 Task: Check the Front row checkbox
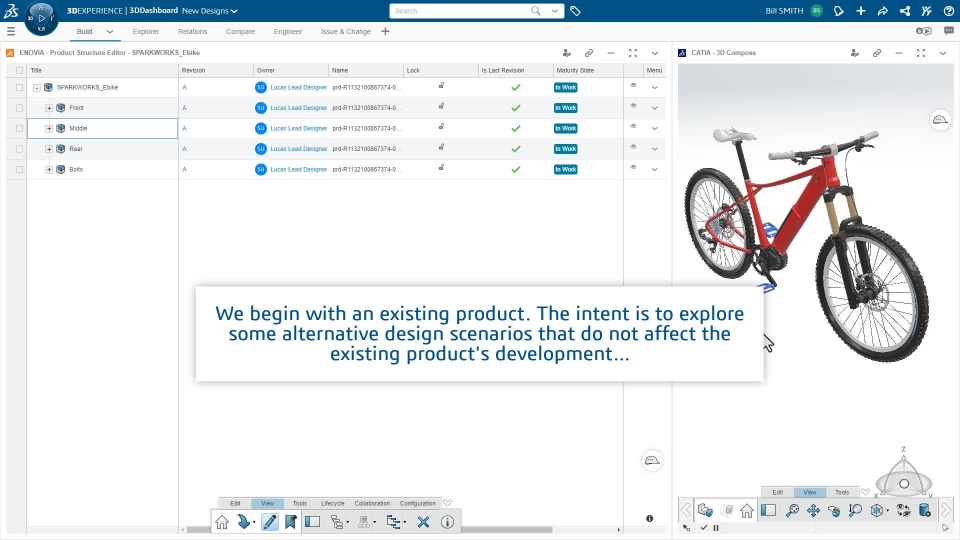point(20,108)
